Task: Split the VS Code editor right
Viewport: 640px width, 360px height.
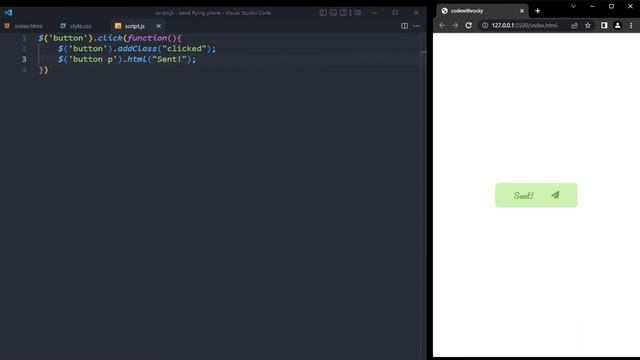Action: (x=404, y=26)
